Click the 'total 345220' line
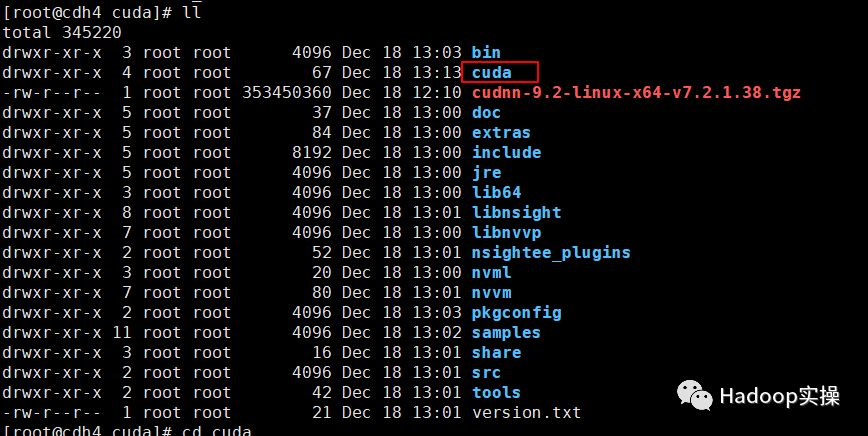This screenshot has width=868, height=436. click(x=61, y=32)
